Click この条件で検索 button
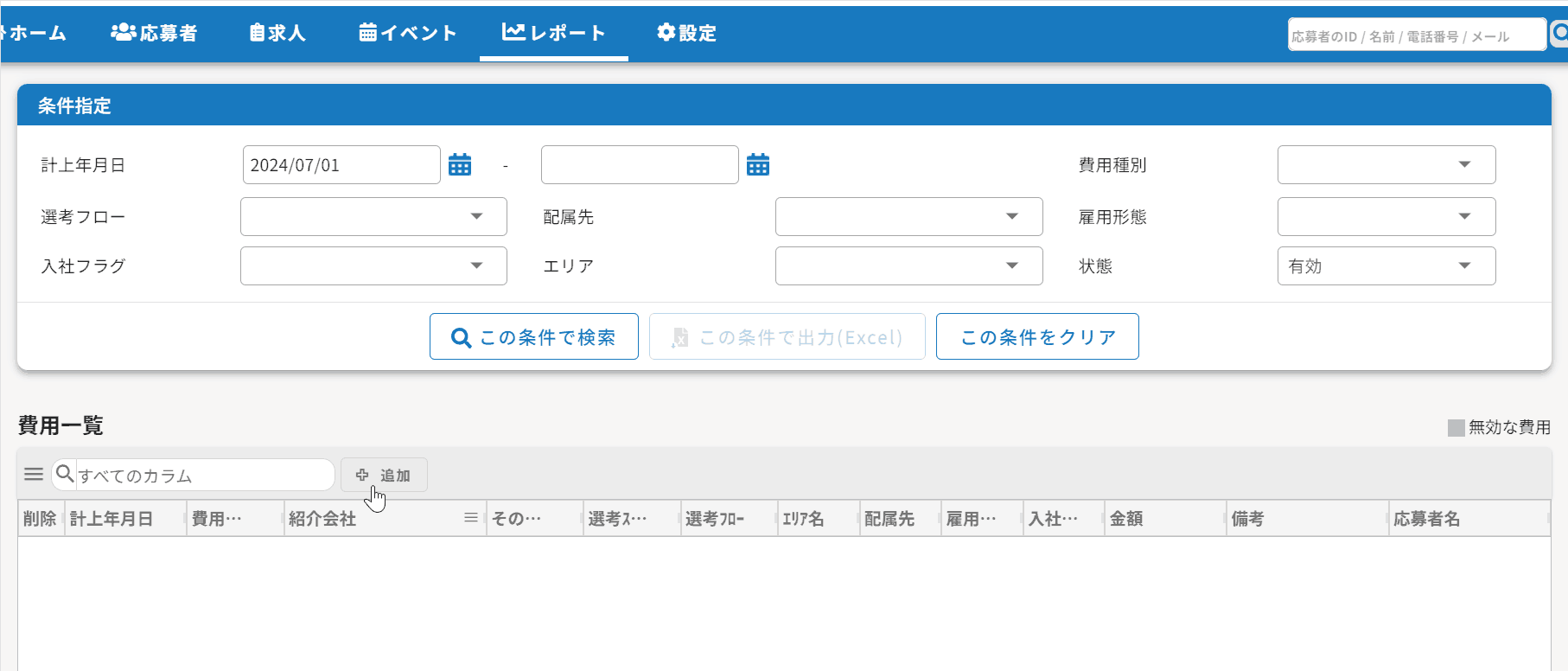Viewport: 1568px width, 671px height. (x=534, y=336)
